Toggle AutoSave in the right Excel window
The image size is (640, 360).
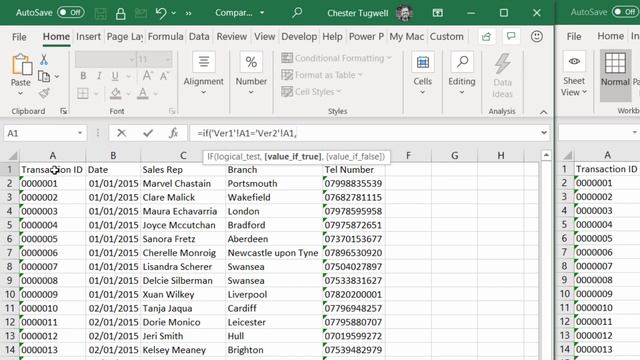pos(625,12)
